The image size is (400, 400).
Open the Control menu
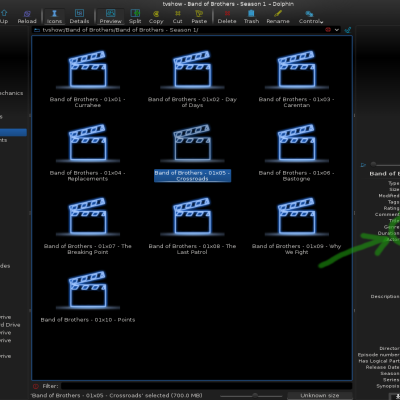pos(311,17)
